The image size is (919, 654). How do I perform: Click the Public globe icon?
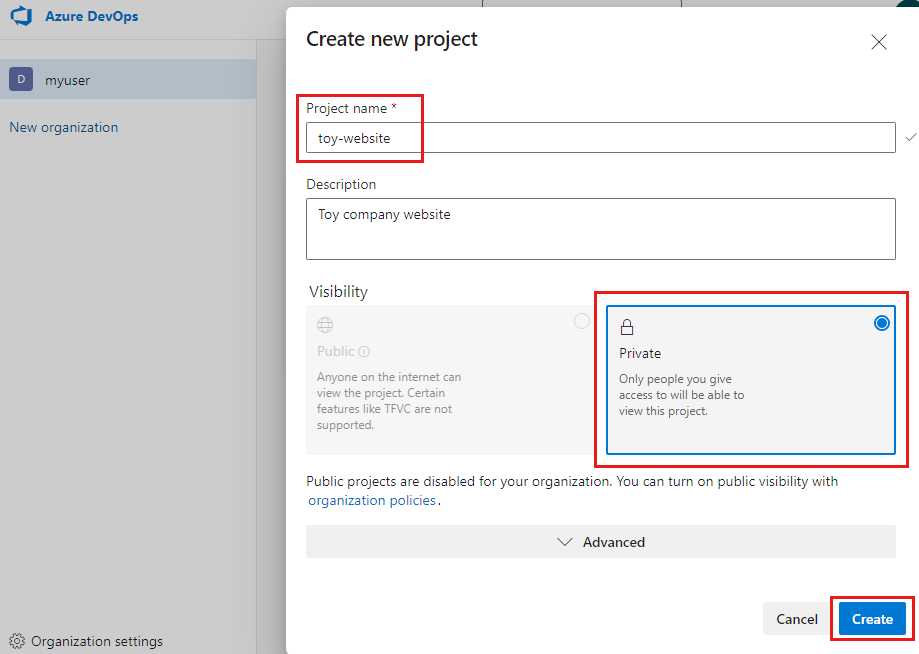[325, 325]
